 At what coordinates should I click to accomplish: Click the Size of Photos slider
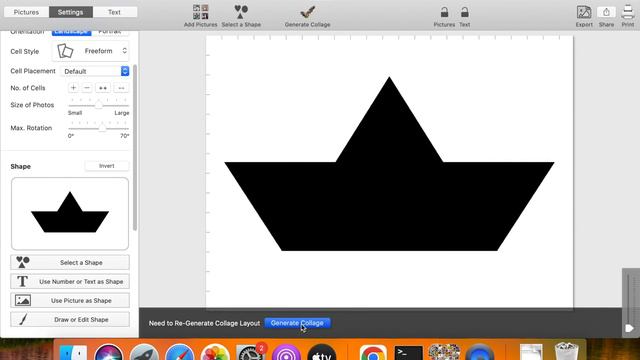(98, 105)
